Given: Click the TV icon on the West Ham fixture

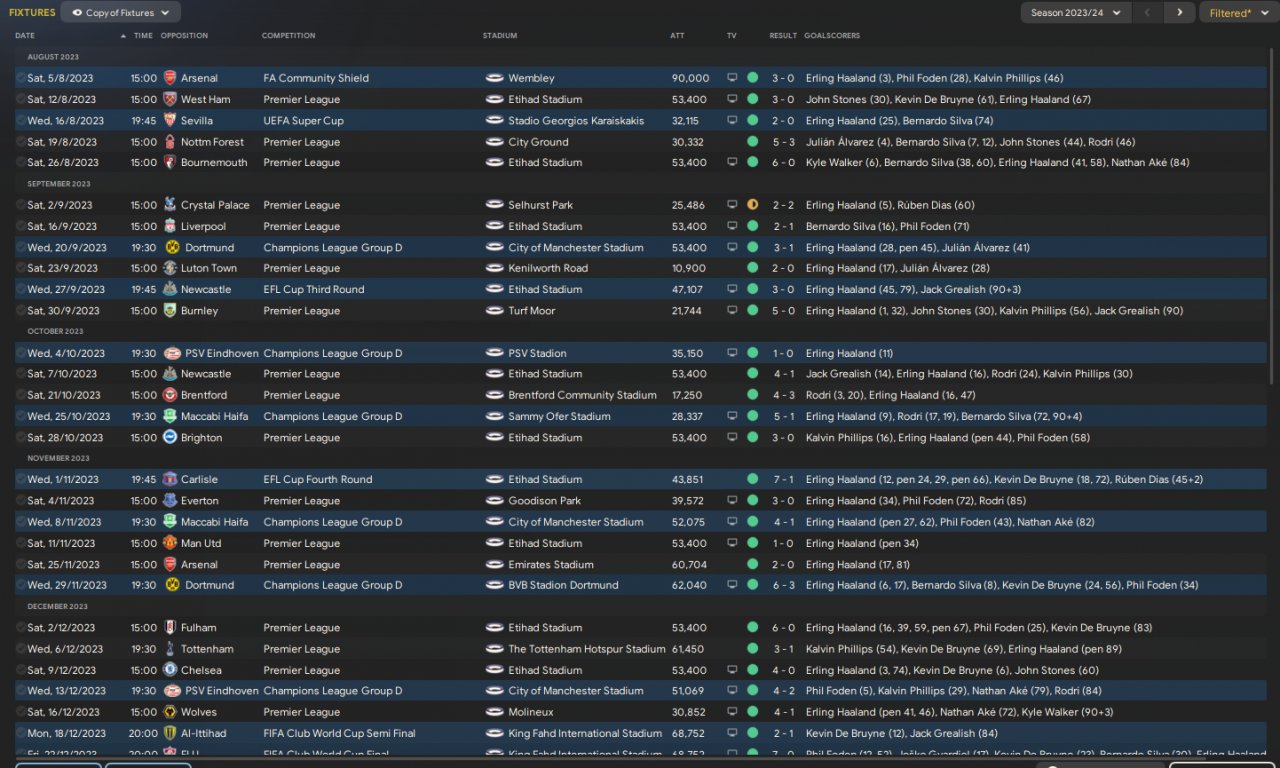Looking at the screenshot, I should (x=732, y=100).
